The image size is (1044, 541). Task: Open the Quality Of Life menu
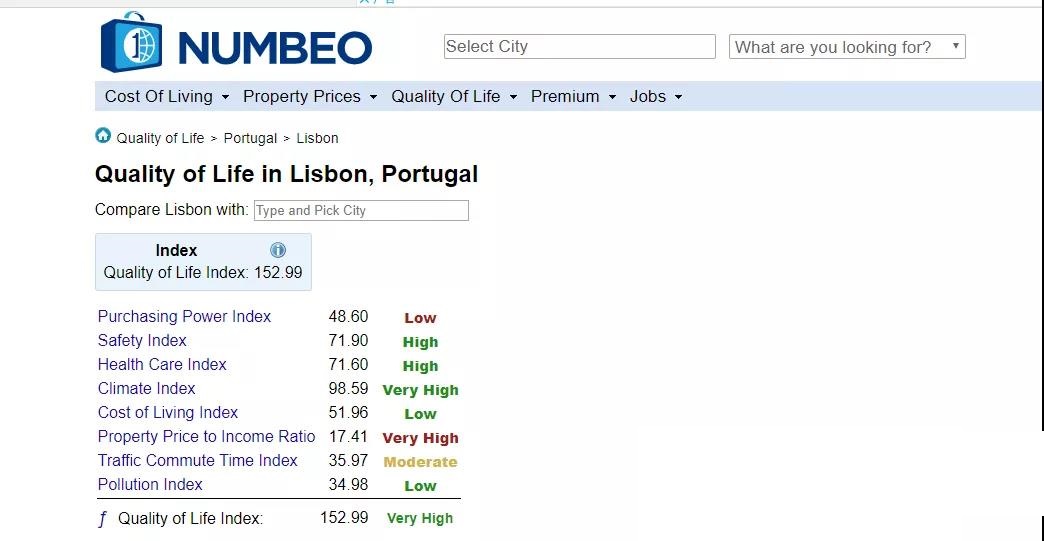(x=454, y=96)
